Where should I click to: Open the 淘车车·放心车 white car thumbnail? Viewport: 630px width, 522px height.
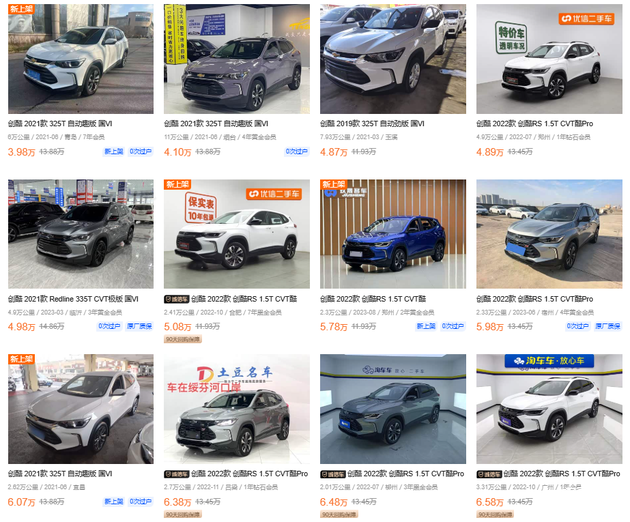tap(549, 409)
